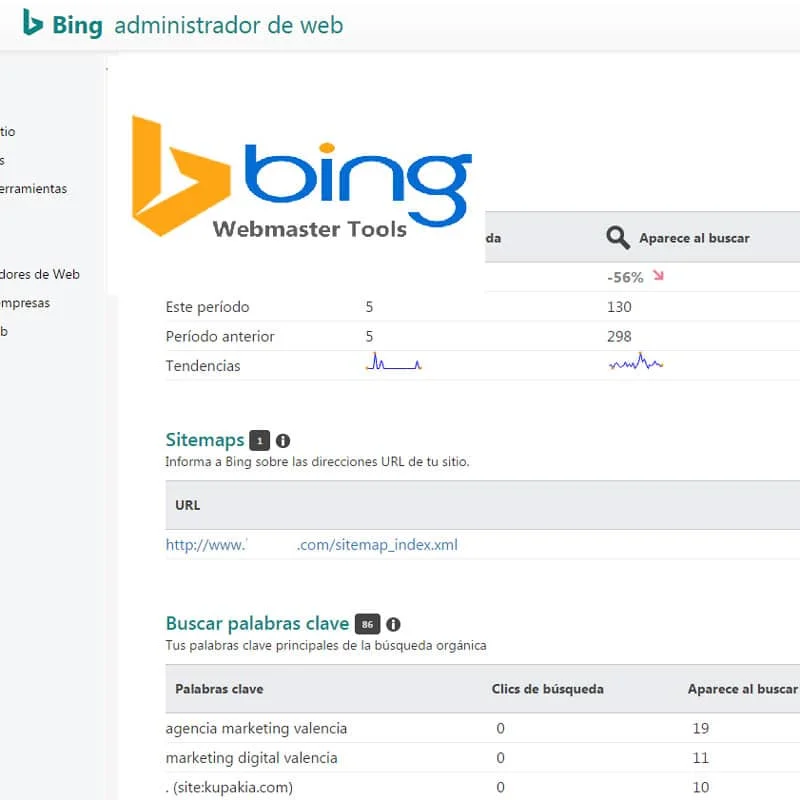The height and width of the screenshot is (800, 800).
Task: Click the Período anterior row label
Action: [x=220, y=337]
